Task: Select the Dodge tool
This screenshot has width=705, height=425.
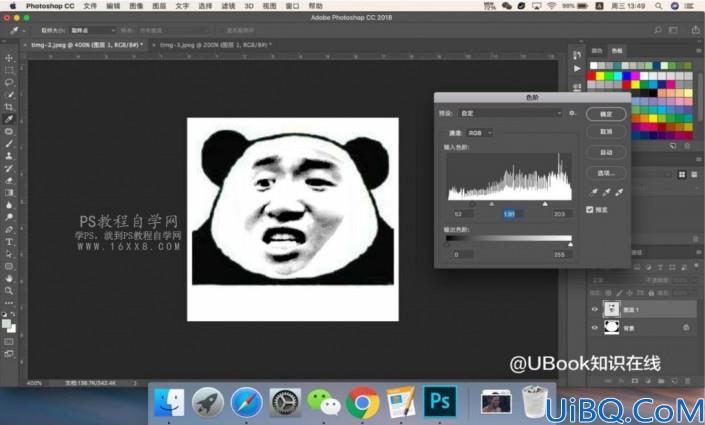Action: point(9,217)
